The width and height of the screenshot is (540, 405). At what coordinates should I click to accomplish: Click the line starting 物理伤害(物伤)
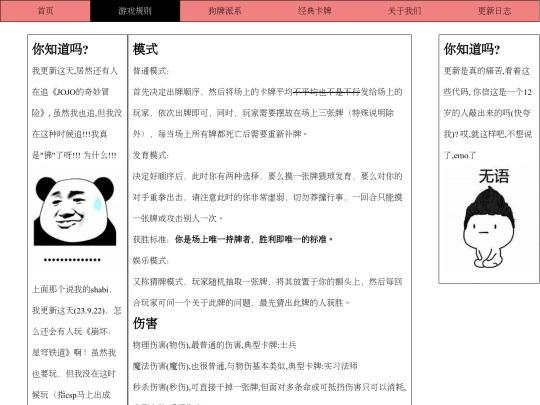[x=215, y=345]
